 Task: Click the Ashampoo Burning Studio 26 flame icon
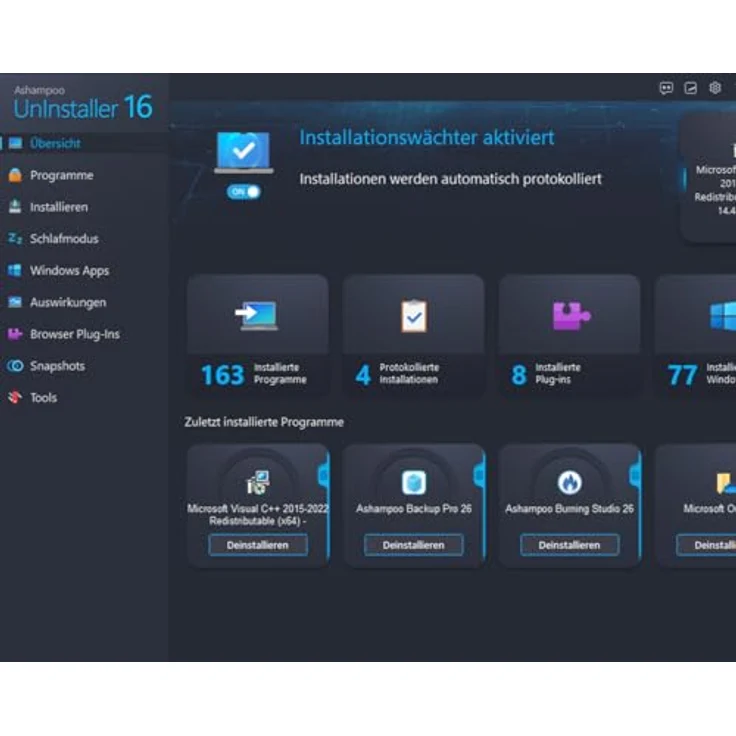coord(569,482)
